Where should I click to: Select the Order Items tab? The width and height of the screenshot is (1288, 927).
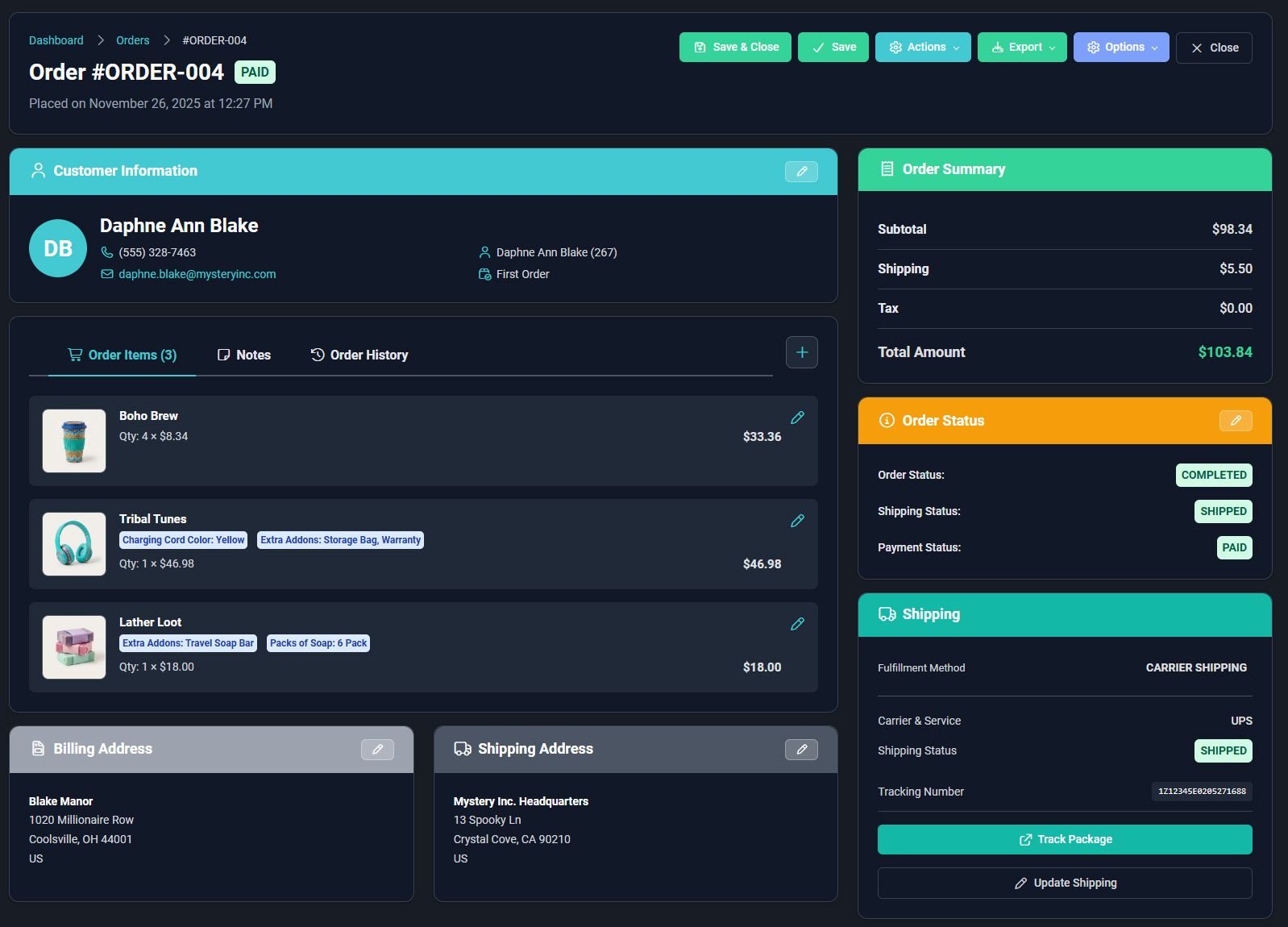(123, 355)
